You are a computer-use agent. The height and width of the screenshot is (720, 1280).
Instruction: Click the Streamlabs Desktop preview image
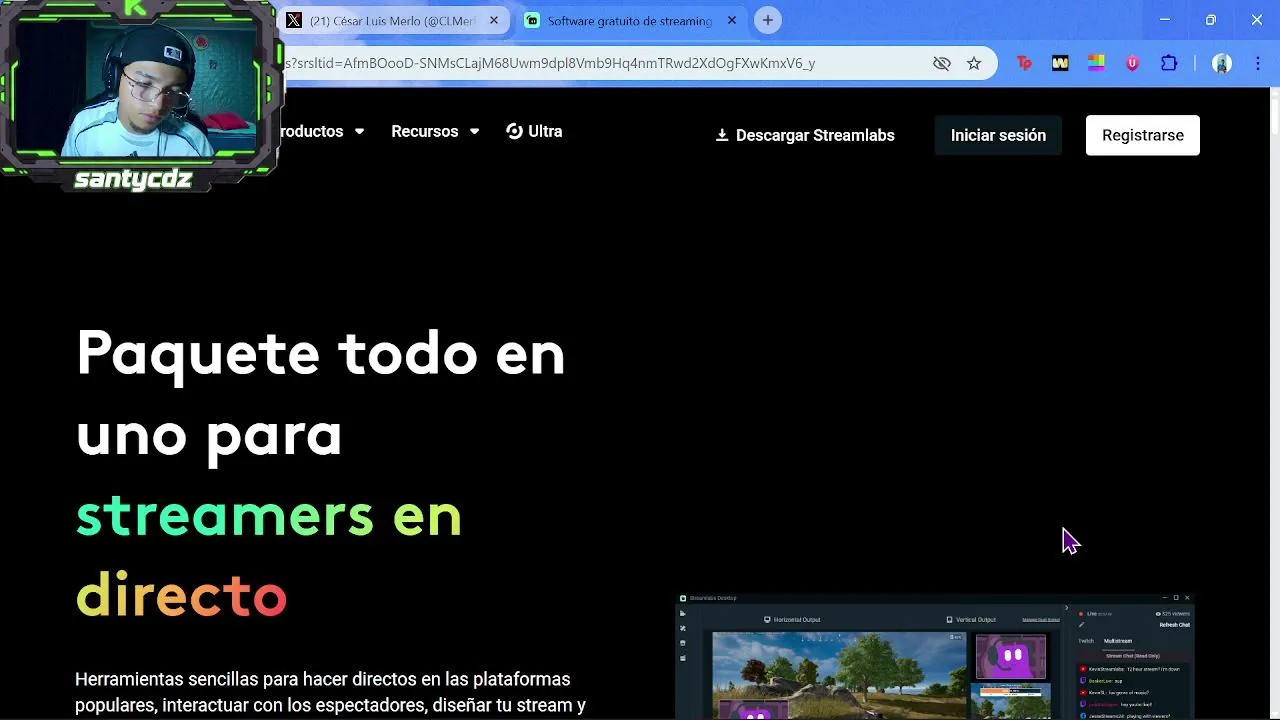click(935, 656)
